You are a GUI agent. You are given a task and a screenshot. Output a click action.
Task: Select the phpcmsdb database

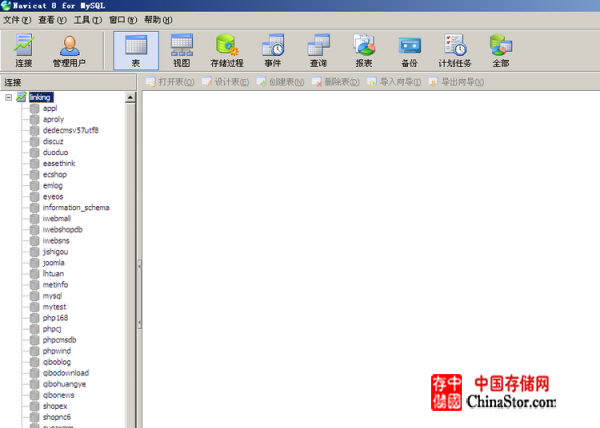[x=59, y=340]
